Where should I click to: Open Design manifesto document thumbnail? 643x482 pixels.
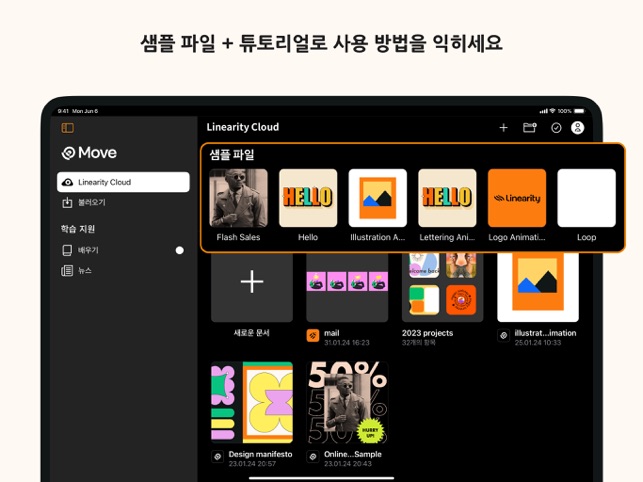pyautogui.click(x=252, y=402)
